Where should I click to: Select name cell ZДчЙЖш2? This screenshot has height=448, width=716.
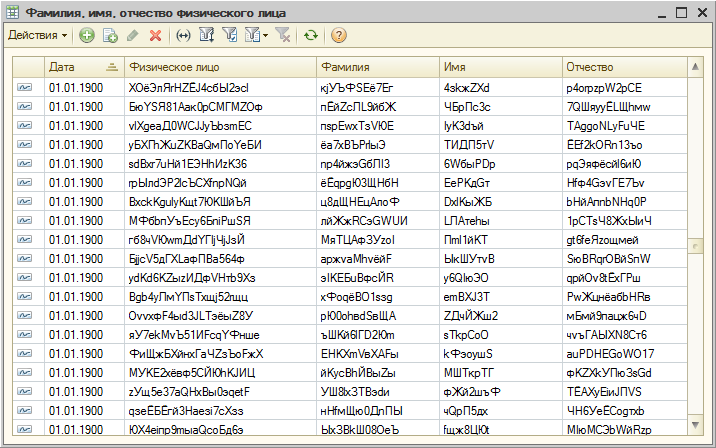pyautogui.click(x=500, y=316)
